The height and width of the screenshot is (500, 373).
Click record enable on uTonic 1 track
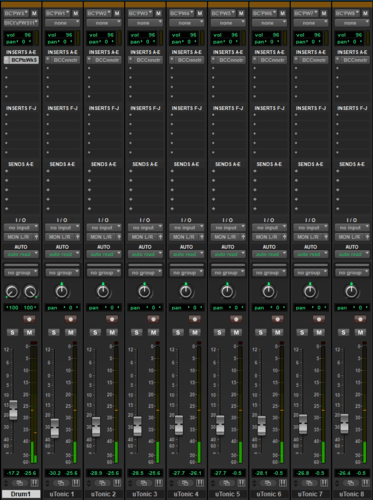70,319
